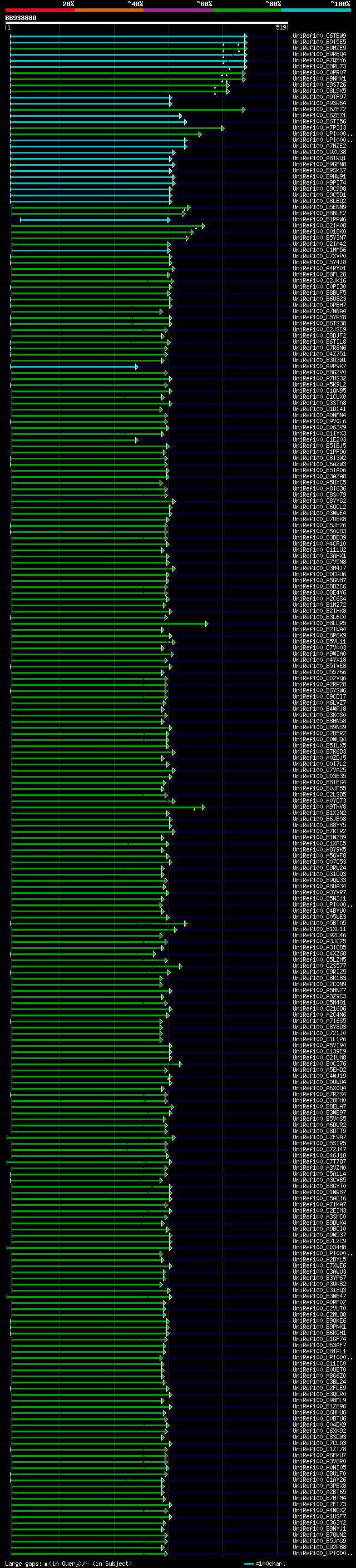Viewport: 356px width, 1568px height.
Task: Select hit label UniRef100_Q8L9K5
Action: pos(319,91)
